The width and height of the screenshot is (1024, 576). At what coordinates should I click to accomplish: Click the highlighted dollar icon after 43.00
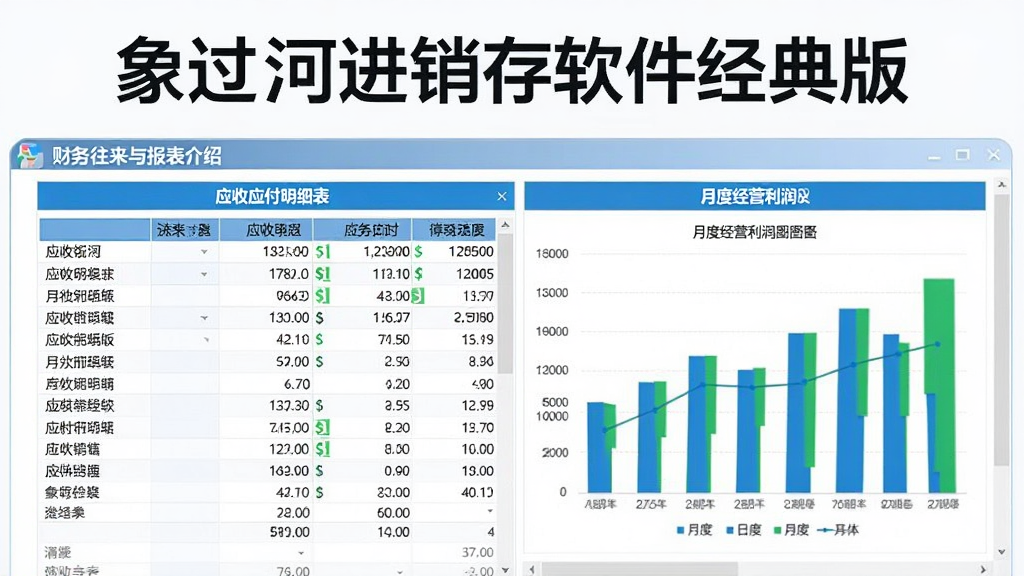(x=417, y=296)
